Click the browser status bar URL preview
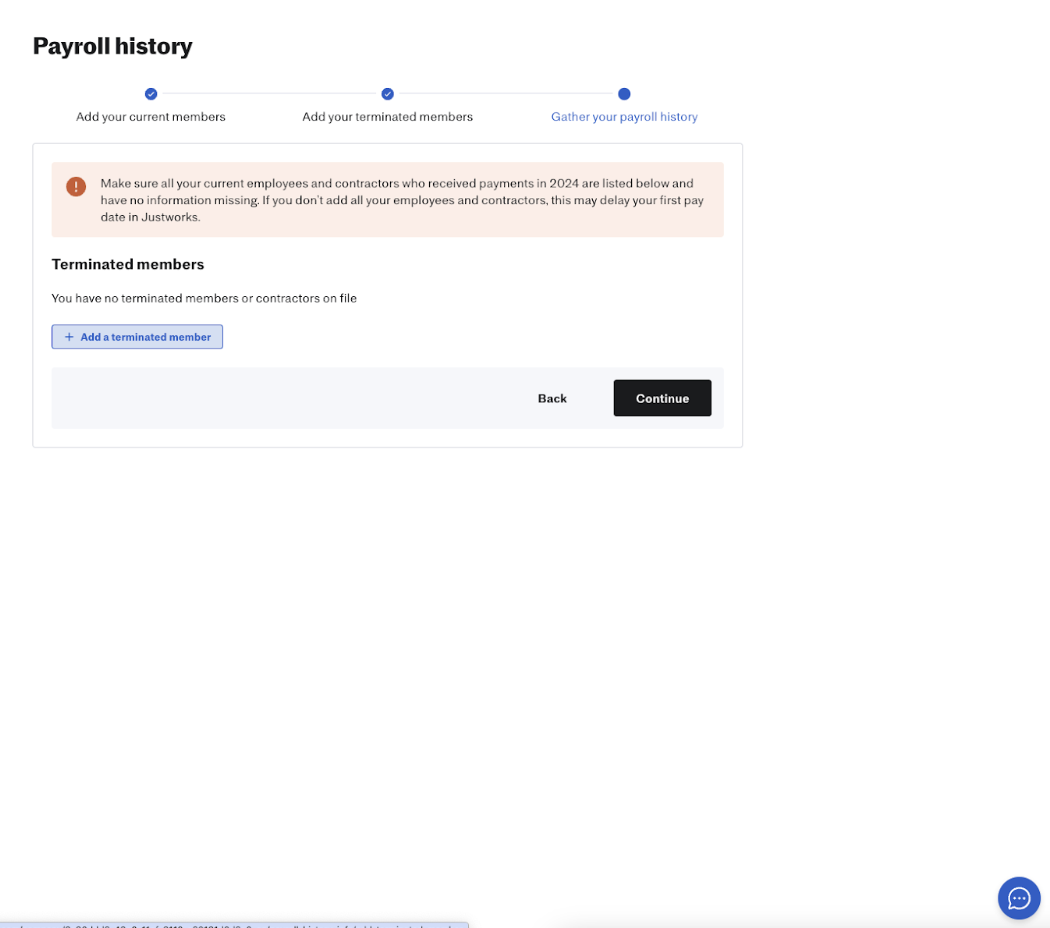The height and width of the screenshot is (928, 1050). point(234,924)
